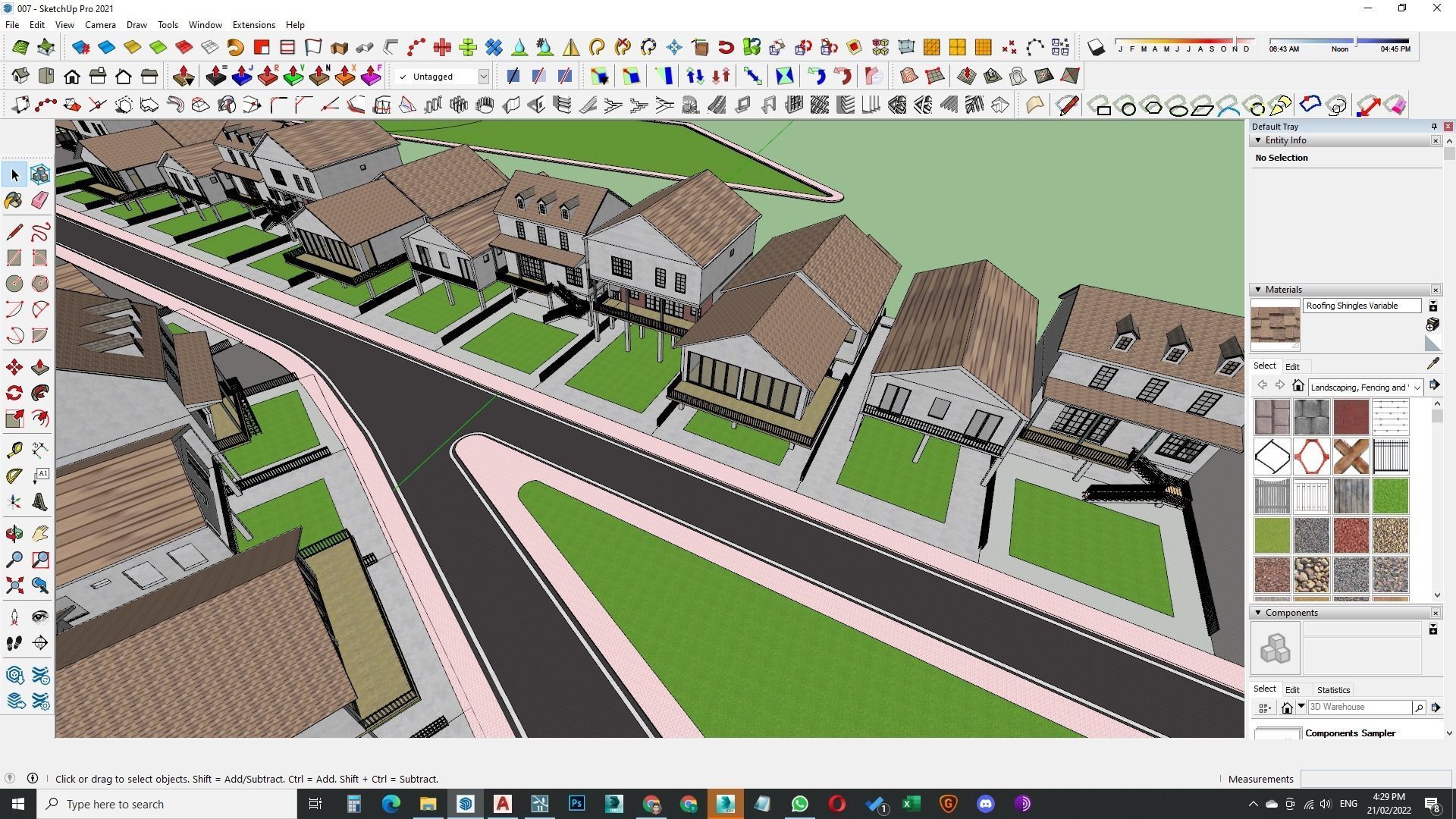The height and width of the screenshot is (819, 1456).
Task: Open the Extensions menu
Action: coord(253,25)
